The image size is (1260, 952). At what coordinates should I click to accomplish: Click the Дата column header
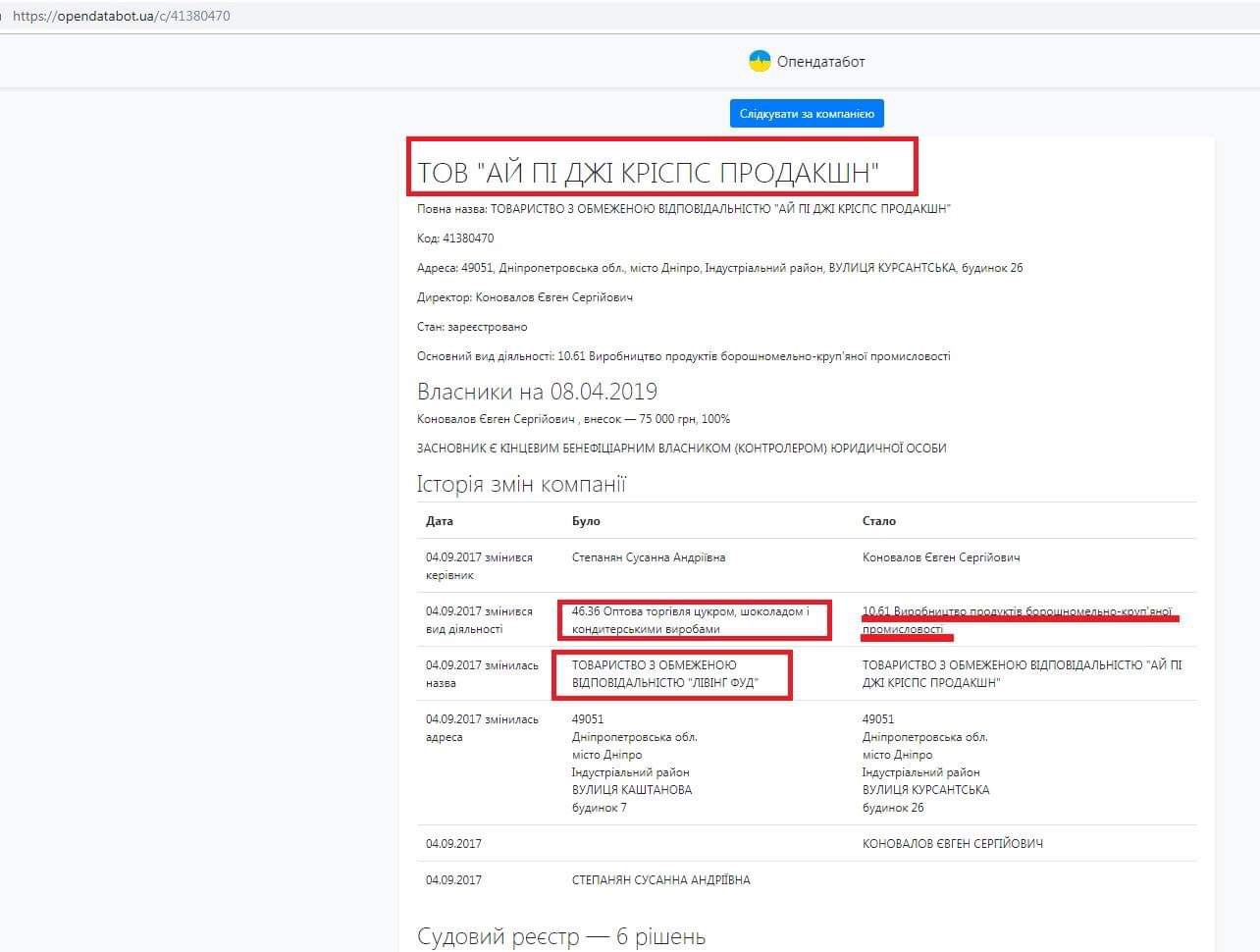440,521
